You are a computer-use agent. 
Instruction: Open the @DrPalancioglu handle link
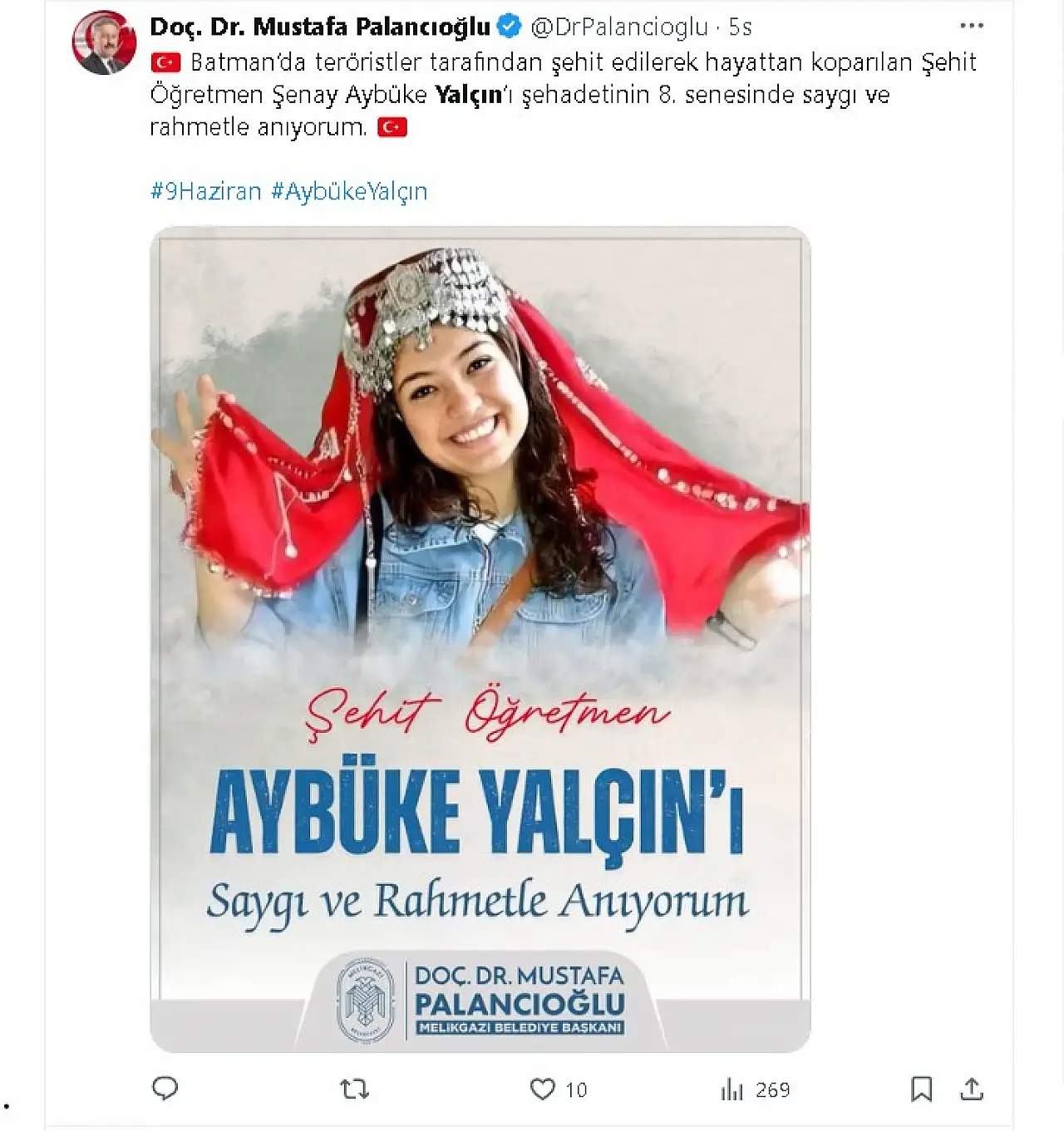619,27
